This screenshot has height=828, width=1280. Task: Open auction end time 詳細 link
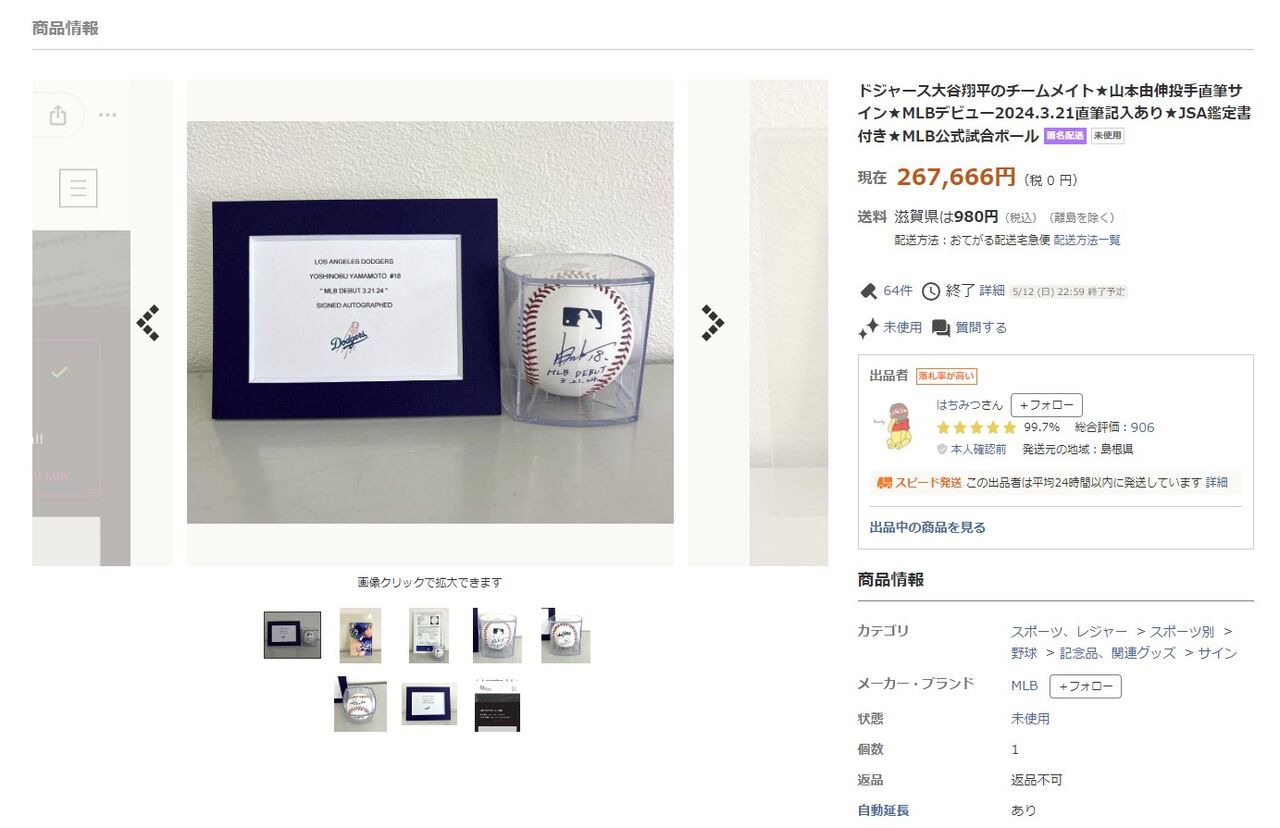(992, 291)
